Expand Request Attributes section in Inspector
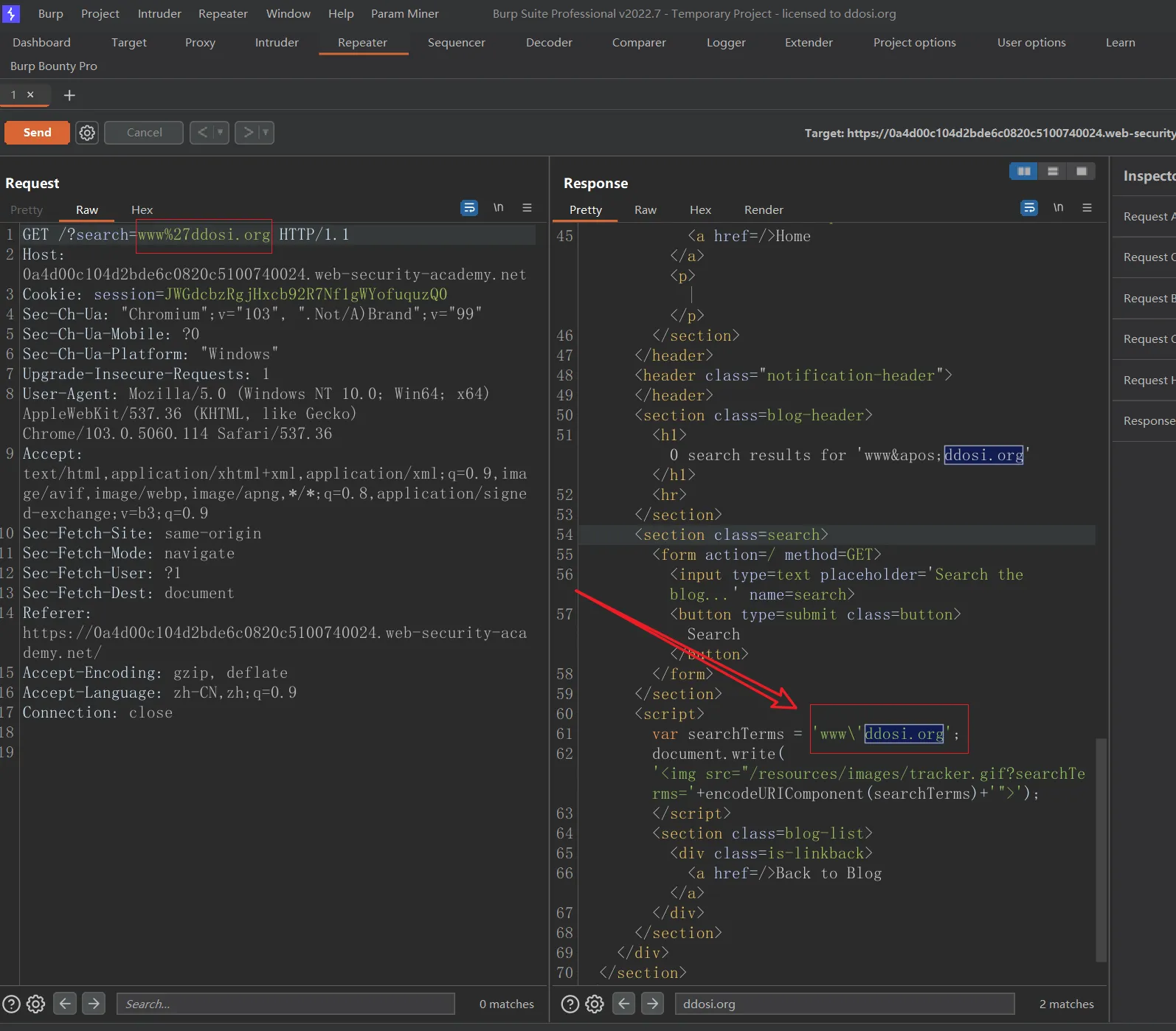 click(x=1144, y=216)
